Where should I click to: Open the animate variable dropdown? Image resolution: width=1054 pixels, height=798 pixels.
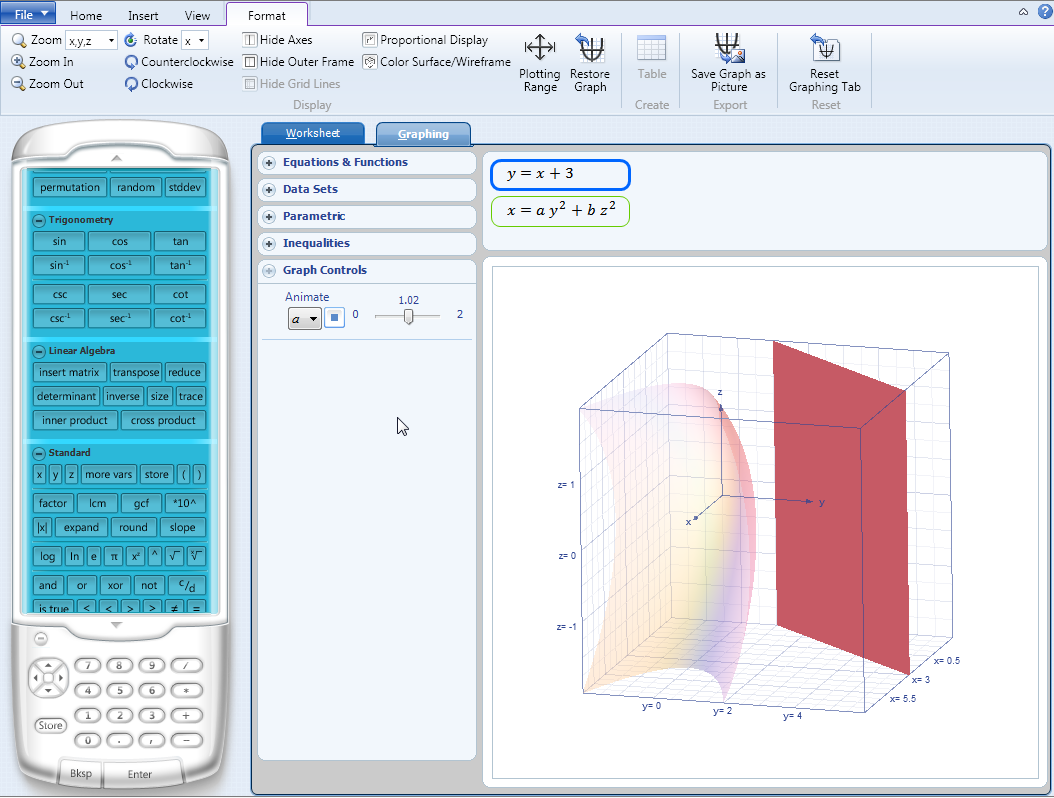coord(303,317)
